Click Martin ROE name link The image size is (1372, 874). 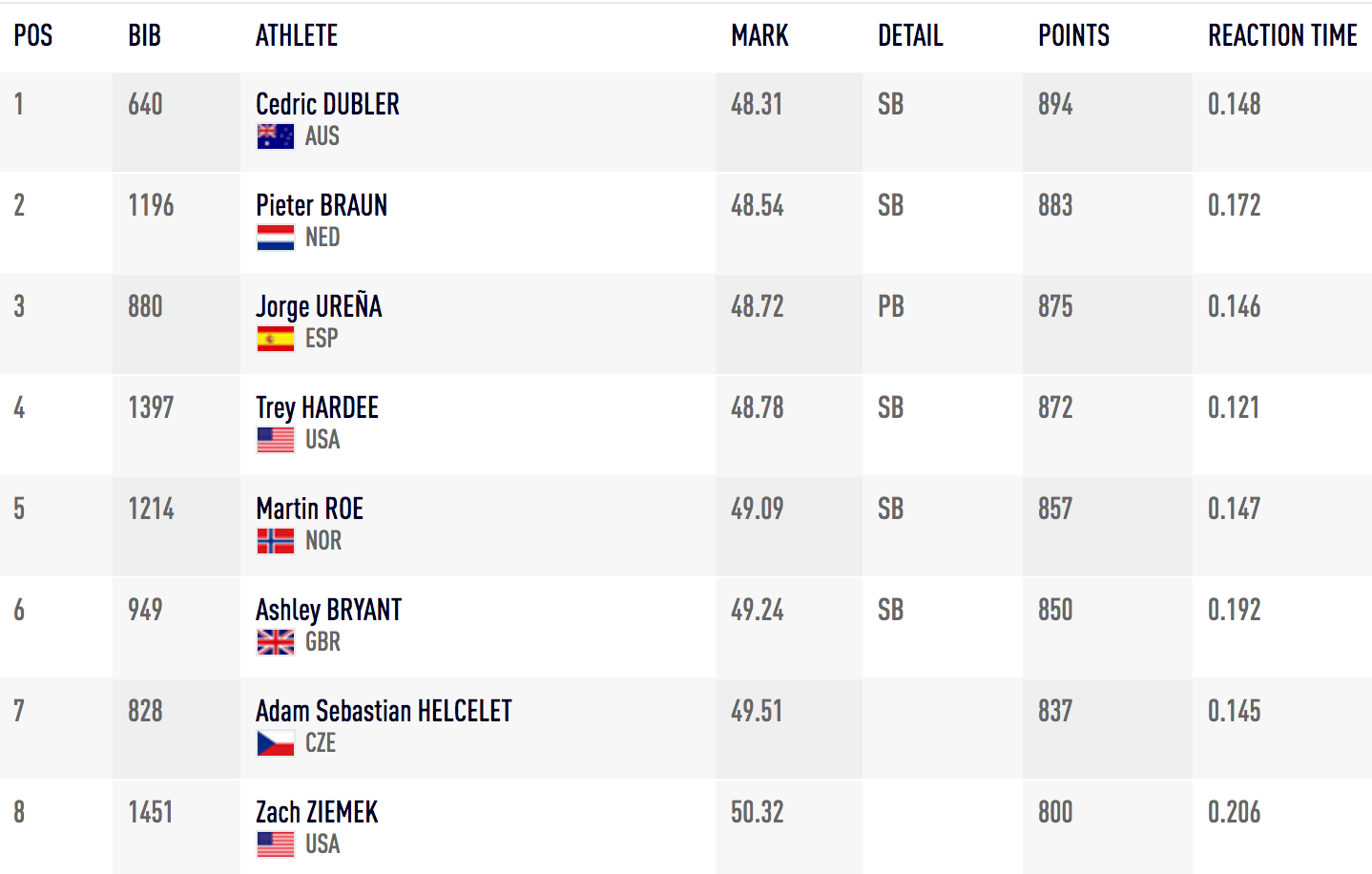click(309, 509)
